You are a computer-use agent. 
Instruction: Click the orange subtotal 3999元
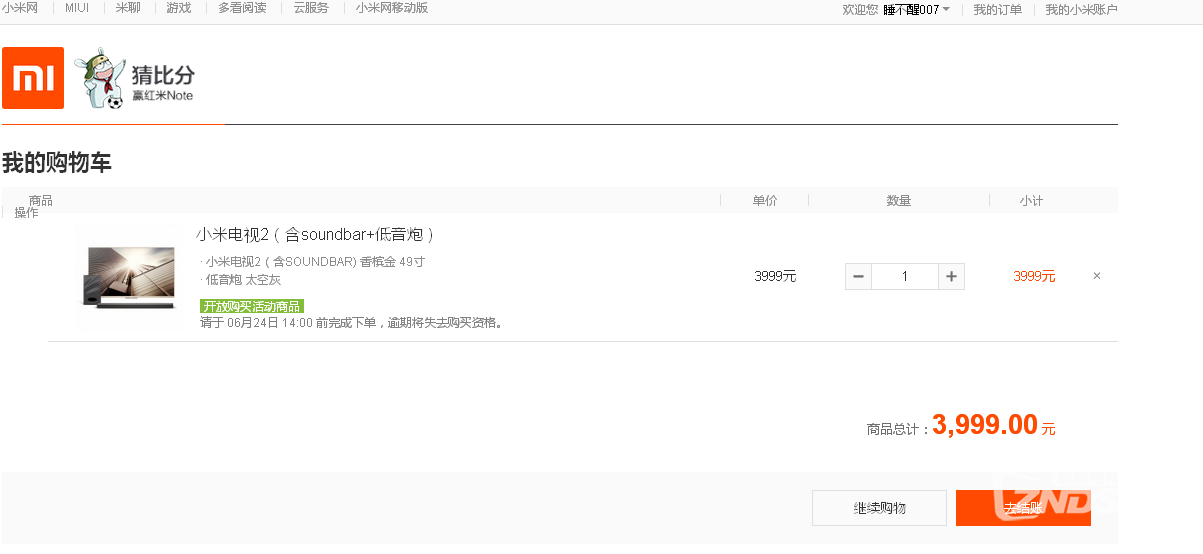(1034, 276)
